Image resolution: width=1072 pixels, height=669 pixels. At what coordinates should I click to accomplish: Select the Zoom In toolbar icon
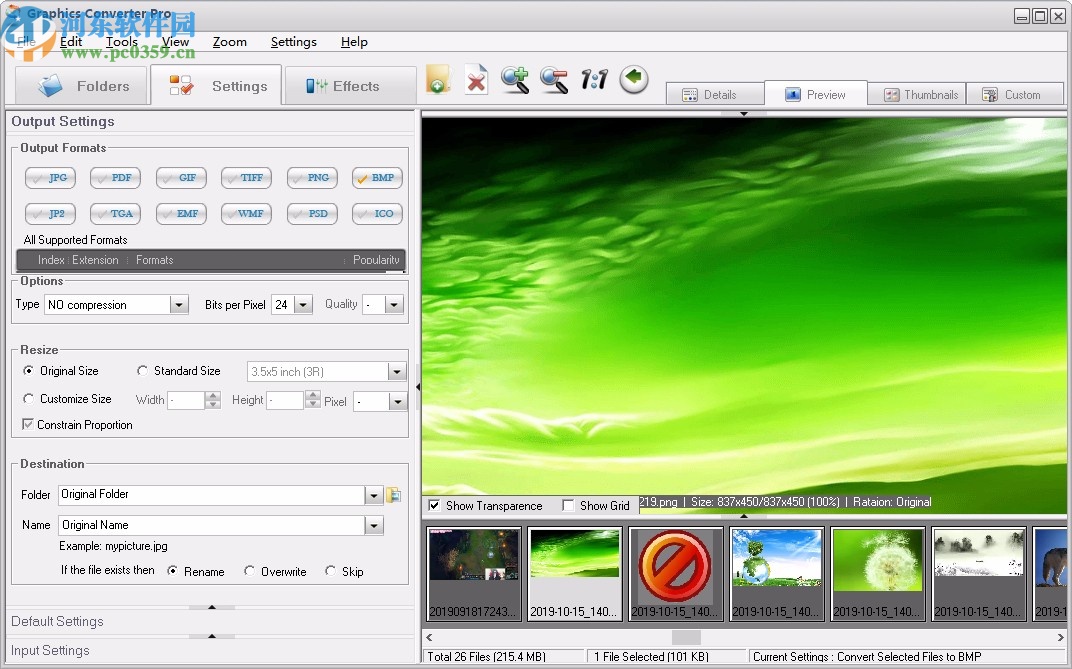(x=515, y=79)
